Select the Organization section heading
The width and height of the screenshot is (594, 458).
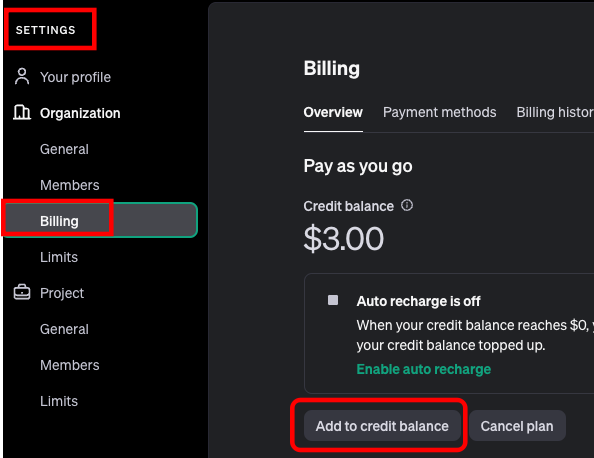point(80,113)
